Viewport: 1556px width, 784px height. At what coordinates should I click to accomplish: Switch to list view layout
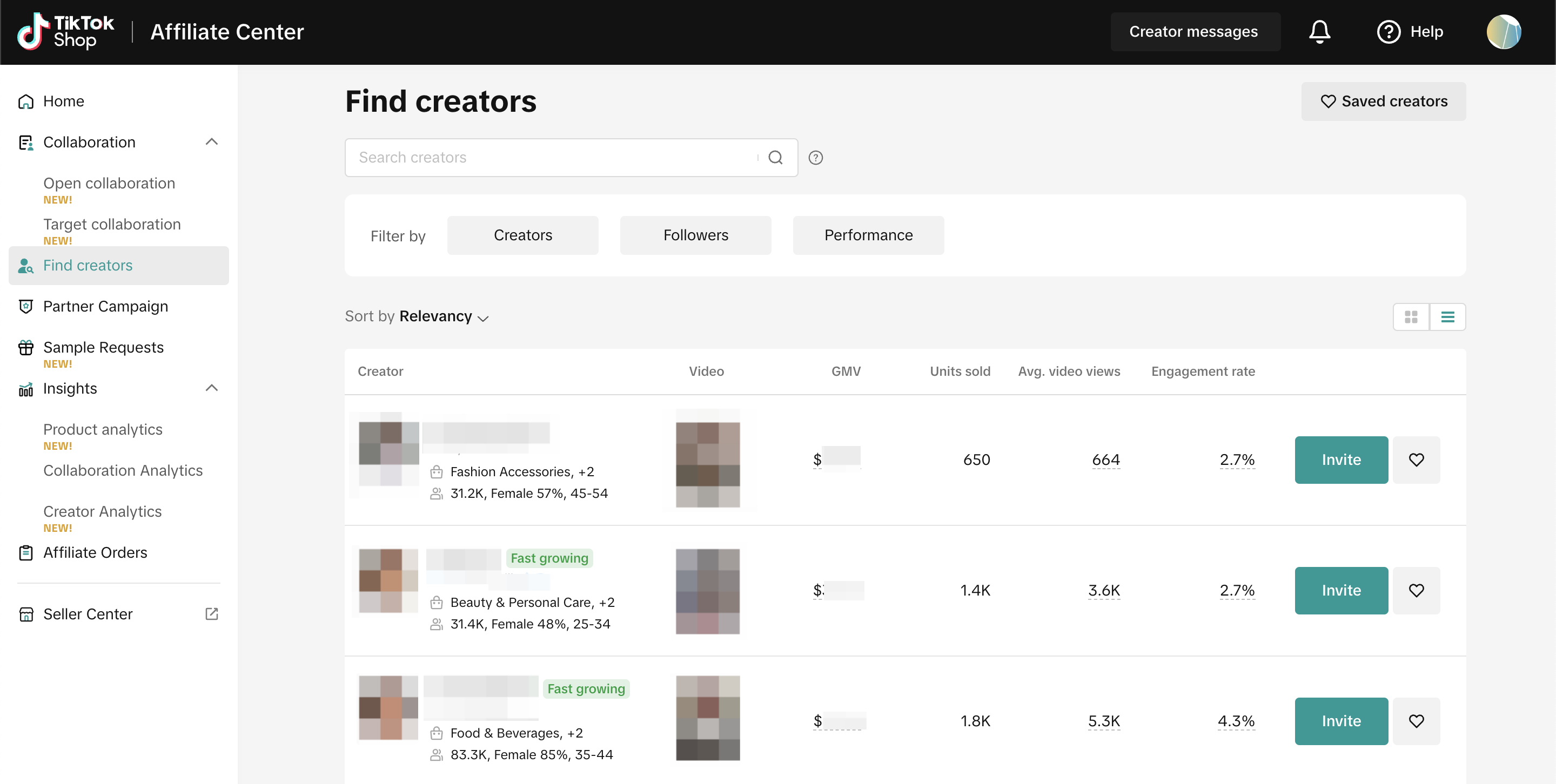1447,317
